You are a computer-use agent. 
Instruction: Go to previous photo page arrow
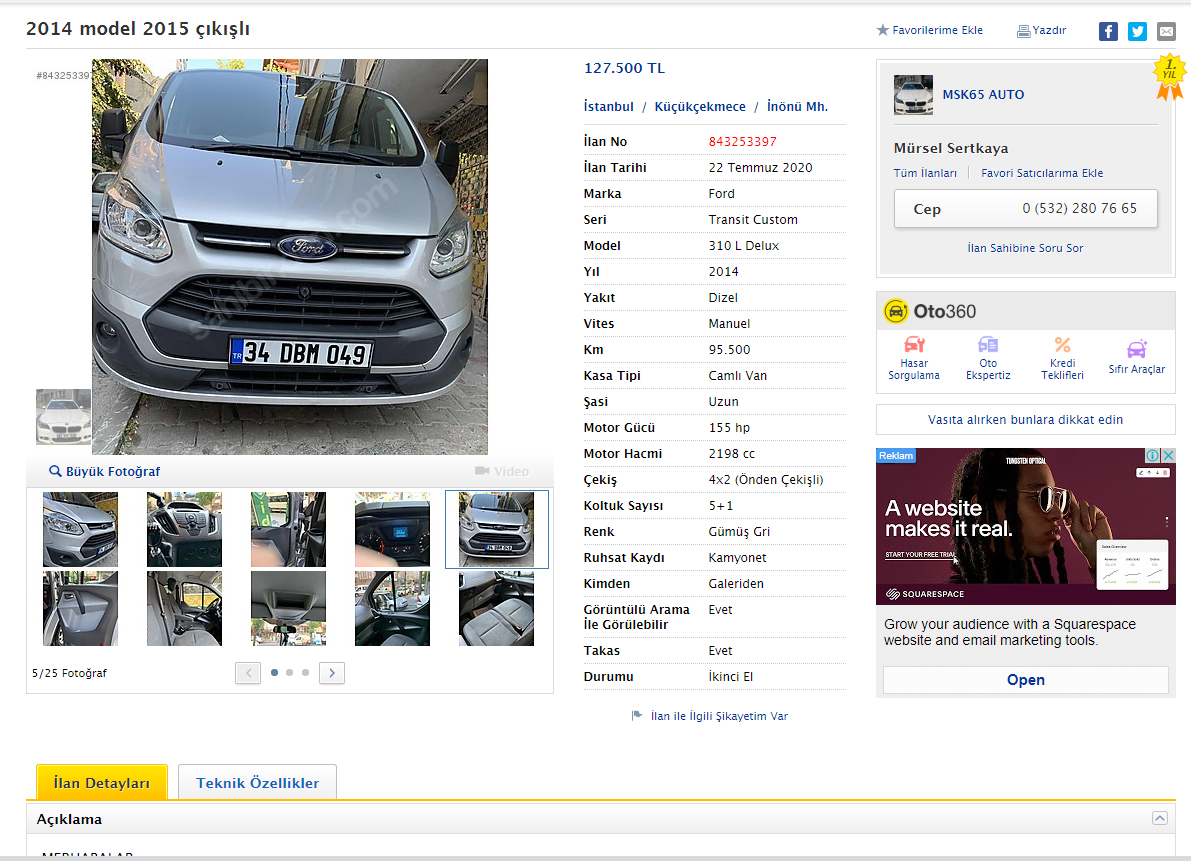[248, 673]
